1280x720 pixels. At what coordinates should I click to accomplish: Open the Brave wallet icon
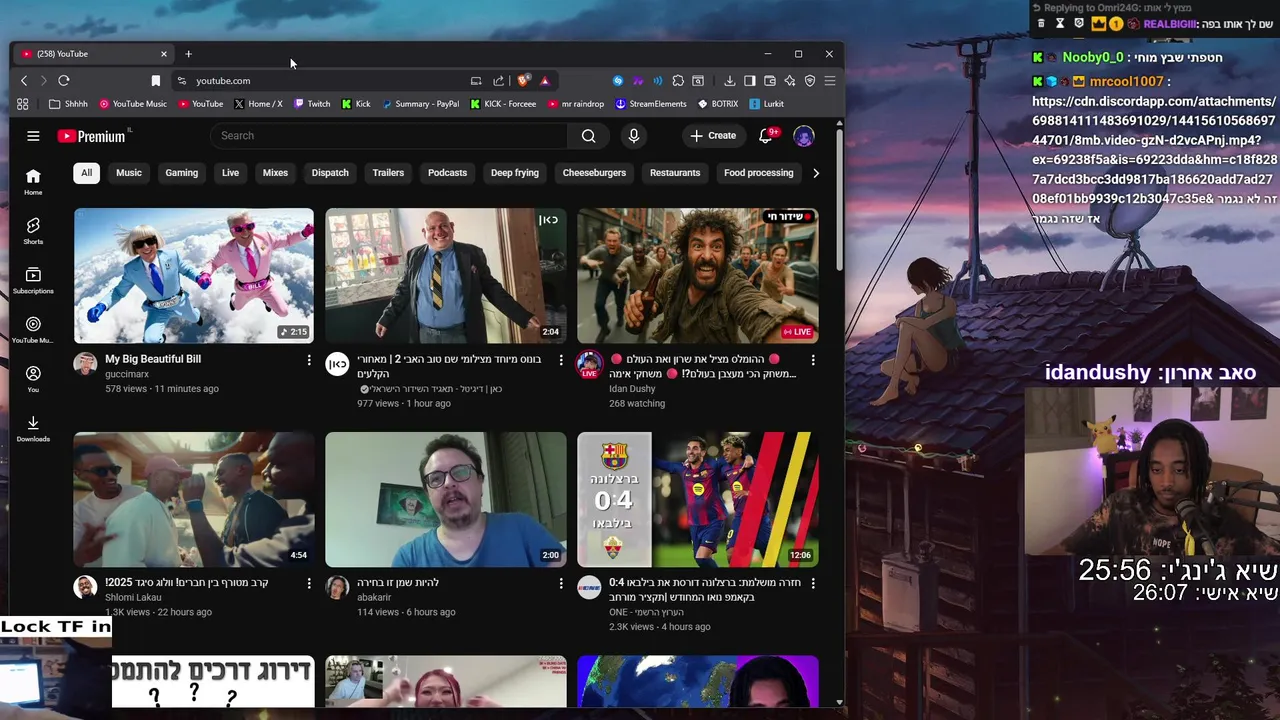coord(770,80)
